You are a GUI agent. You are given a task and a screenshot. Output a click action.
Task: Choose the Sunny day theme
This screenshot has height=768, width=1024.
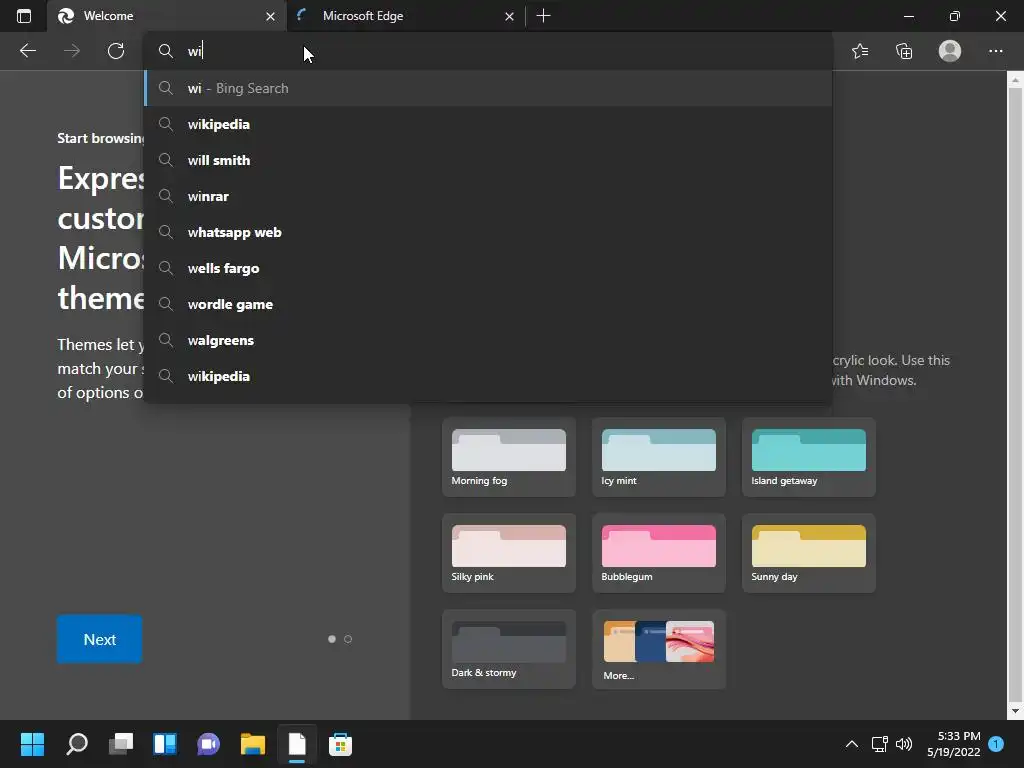click(x=808, y=553)
